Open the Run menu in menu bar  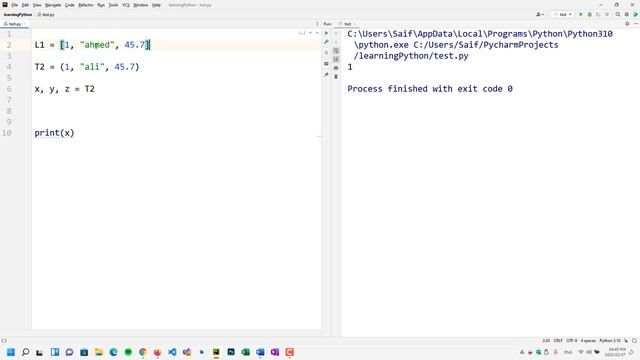coord(101,5)
